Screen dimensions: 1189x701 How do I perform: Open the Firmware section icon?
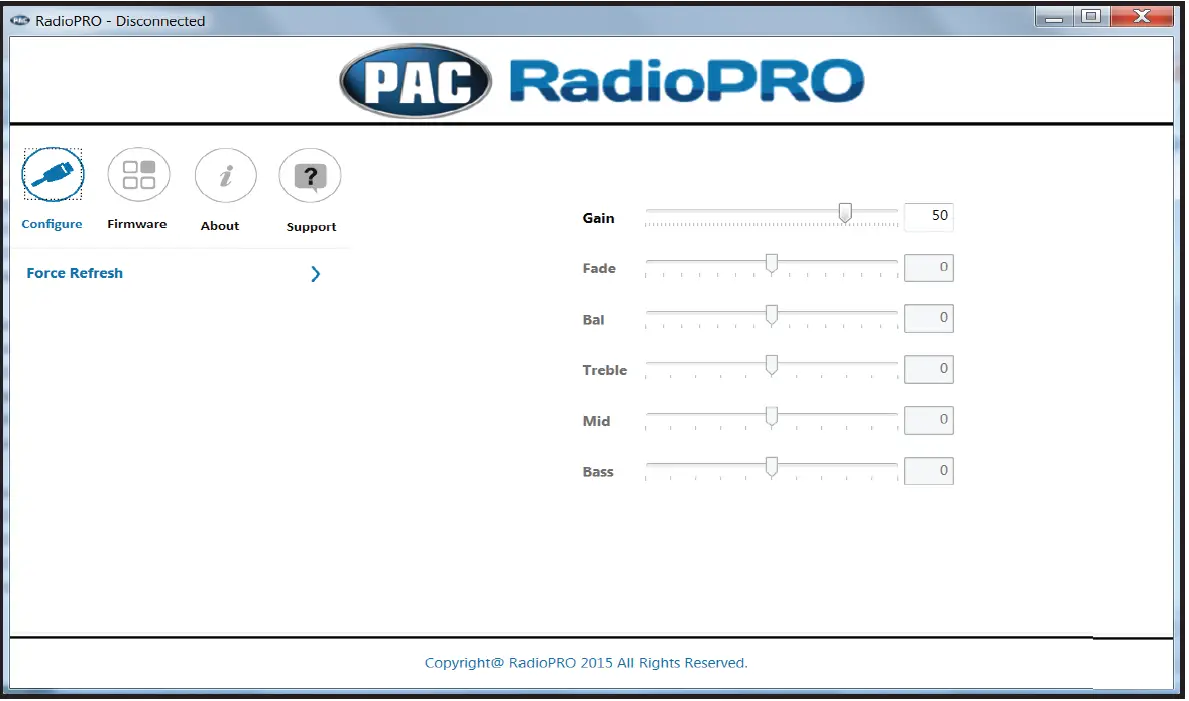pyautogui.click(x=138, y=173)
